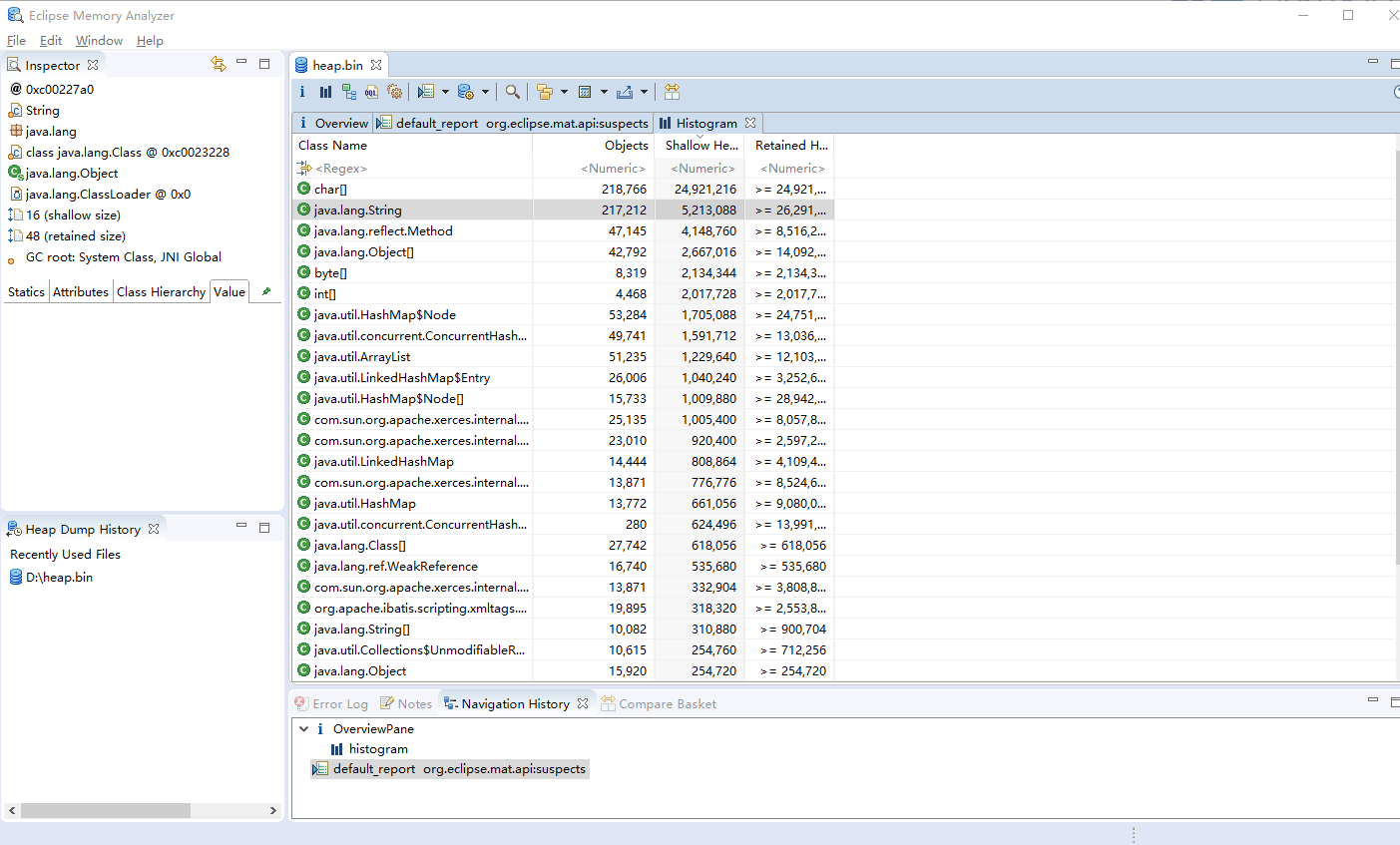Image resolution: width=1400 pixels, height=845 pixels.
Task: Open the OQL query editor
Action: [371, 92]
